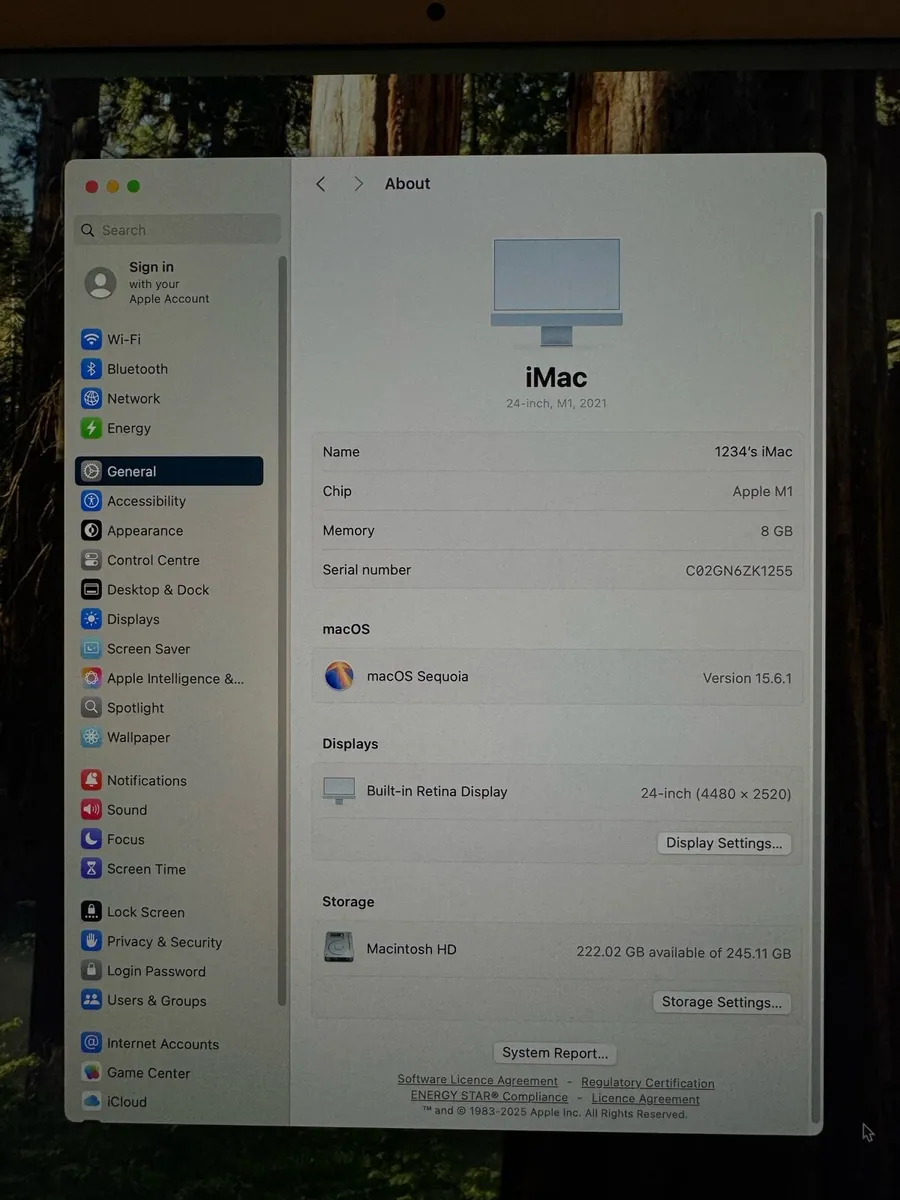
Task: Open ENERGY STAR Compliance link
Action: 489,1097
